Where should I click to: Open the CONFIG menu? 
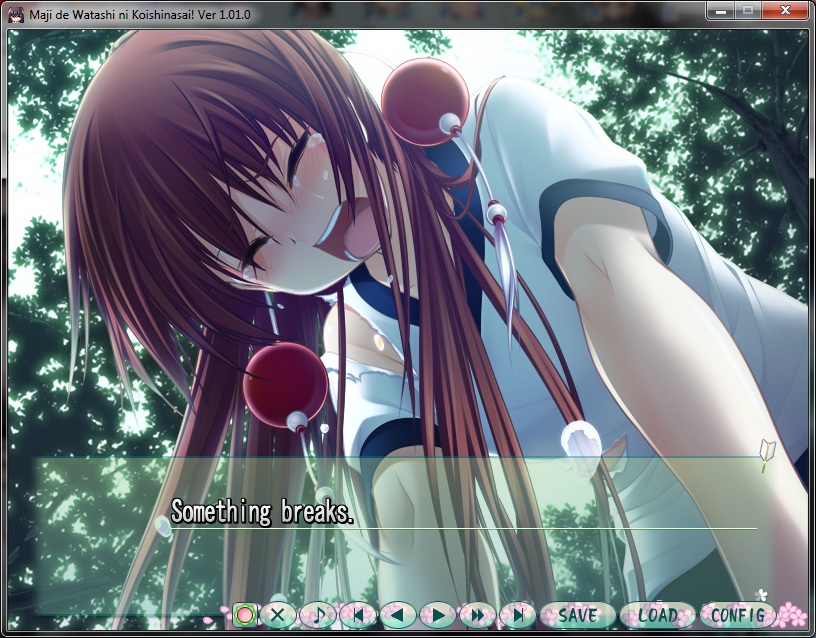click(x=737, y=616)
